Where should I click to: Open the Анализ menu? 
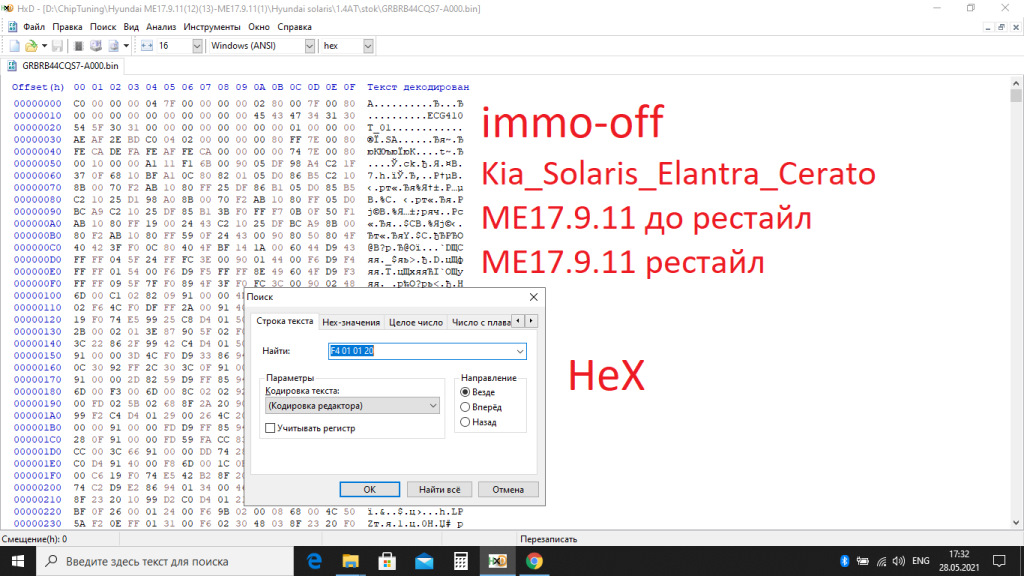[x=161, y=27]
